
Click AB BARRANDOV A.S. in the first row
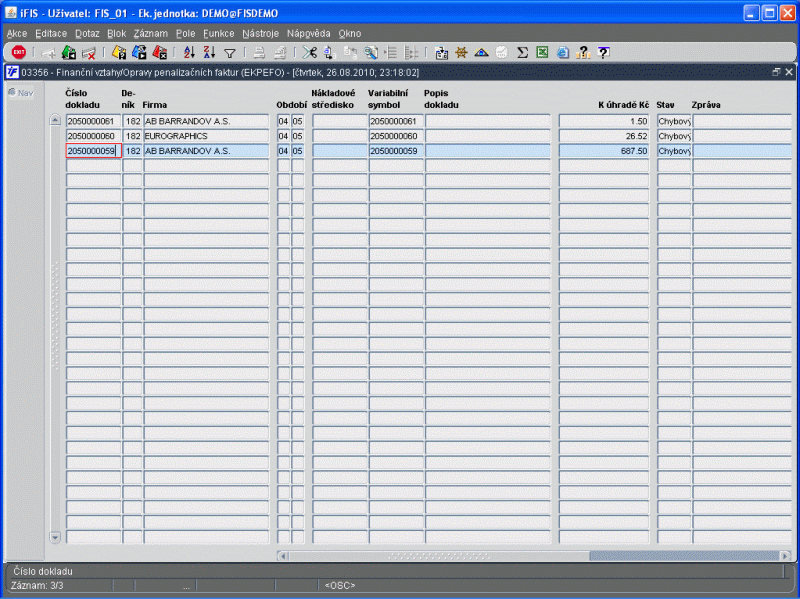206,121
